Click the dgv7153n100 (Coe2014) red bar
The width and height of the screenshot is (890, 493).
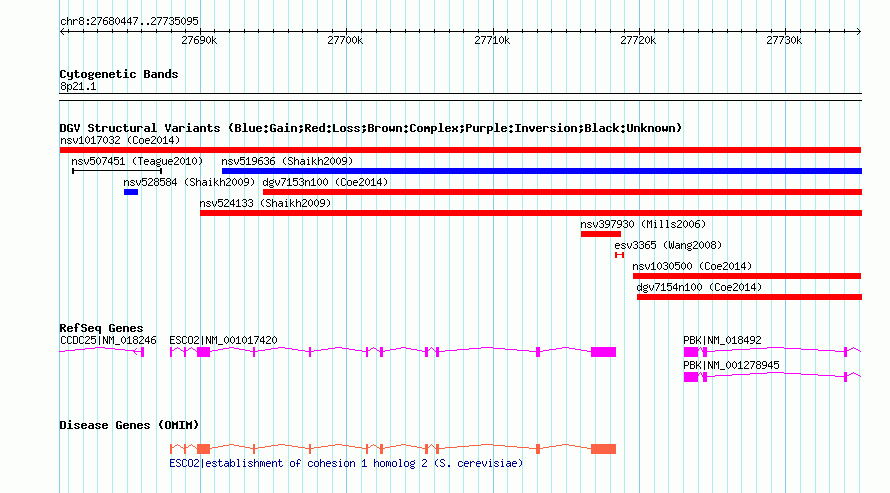(x=562, y=192)
